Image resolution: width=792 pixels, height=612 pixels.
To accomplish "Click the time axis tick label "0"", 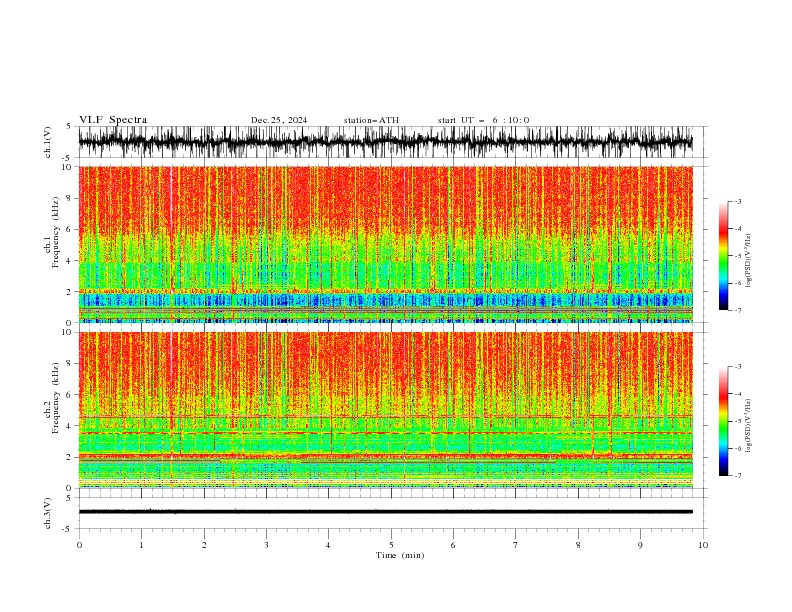I will (79, 545).
